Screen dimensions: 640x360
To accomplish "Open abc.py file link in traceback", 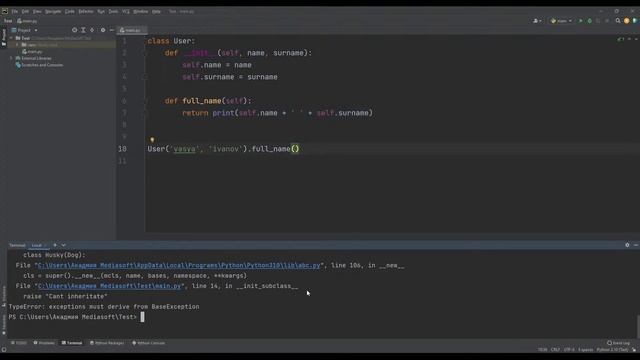I will pos(179,266).
